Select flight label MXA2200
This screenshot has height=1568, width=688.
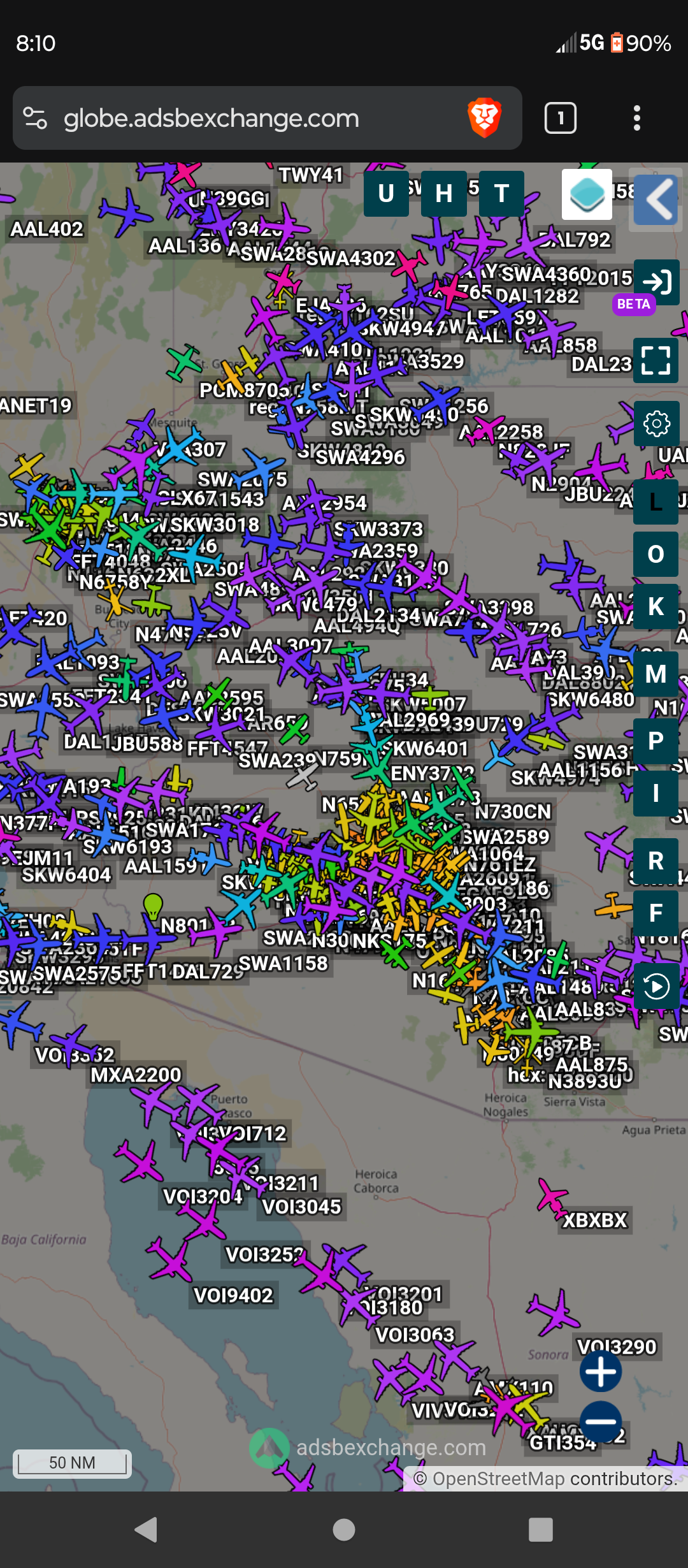click(x=136, y=1075)
